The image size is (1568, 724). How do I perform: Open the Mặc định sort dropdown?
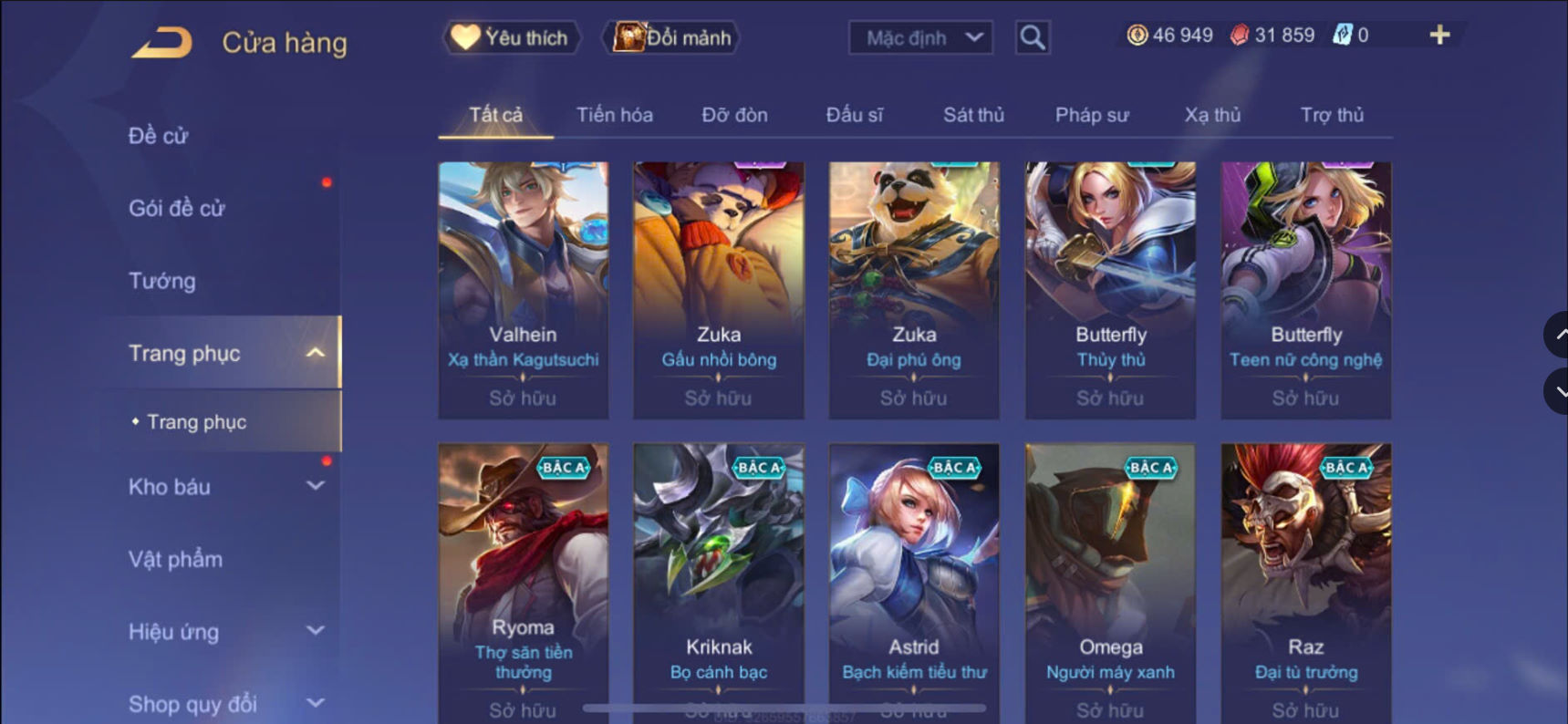point(921,37)
